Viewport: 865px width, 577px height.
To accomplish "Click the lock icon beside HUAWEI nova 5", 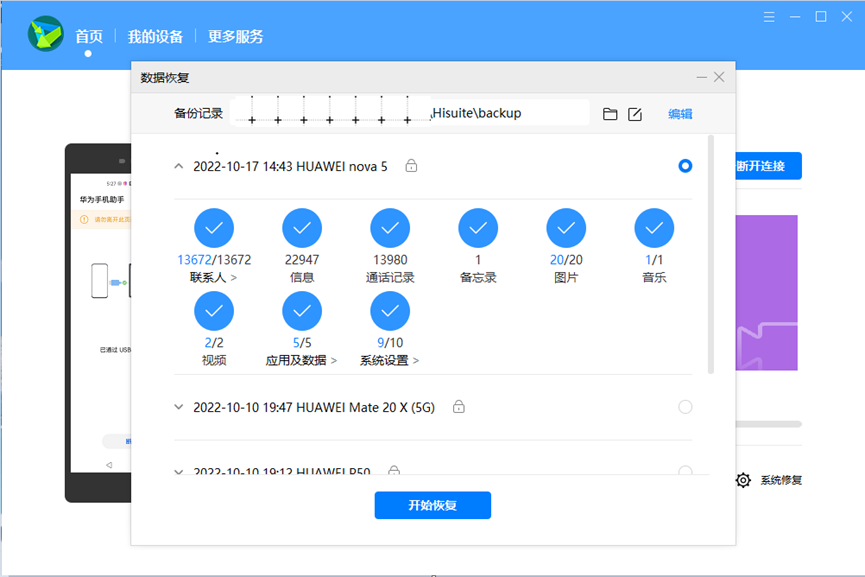I will (411, 165).
